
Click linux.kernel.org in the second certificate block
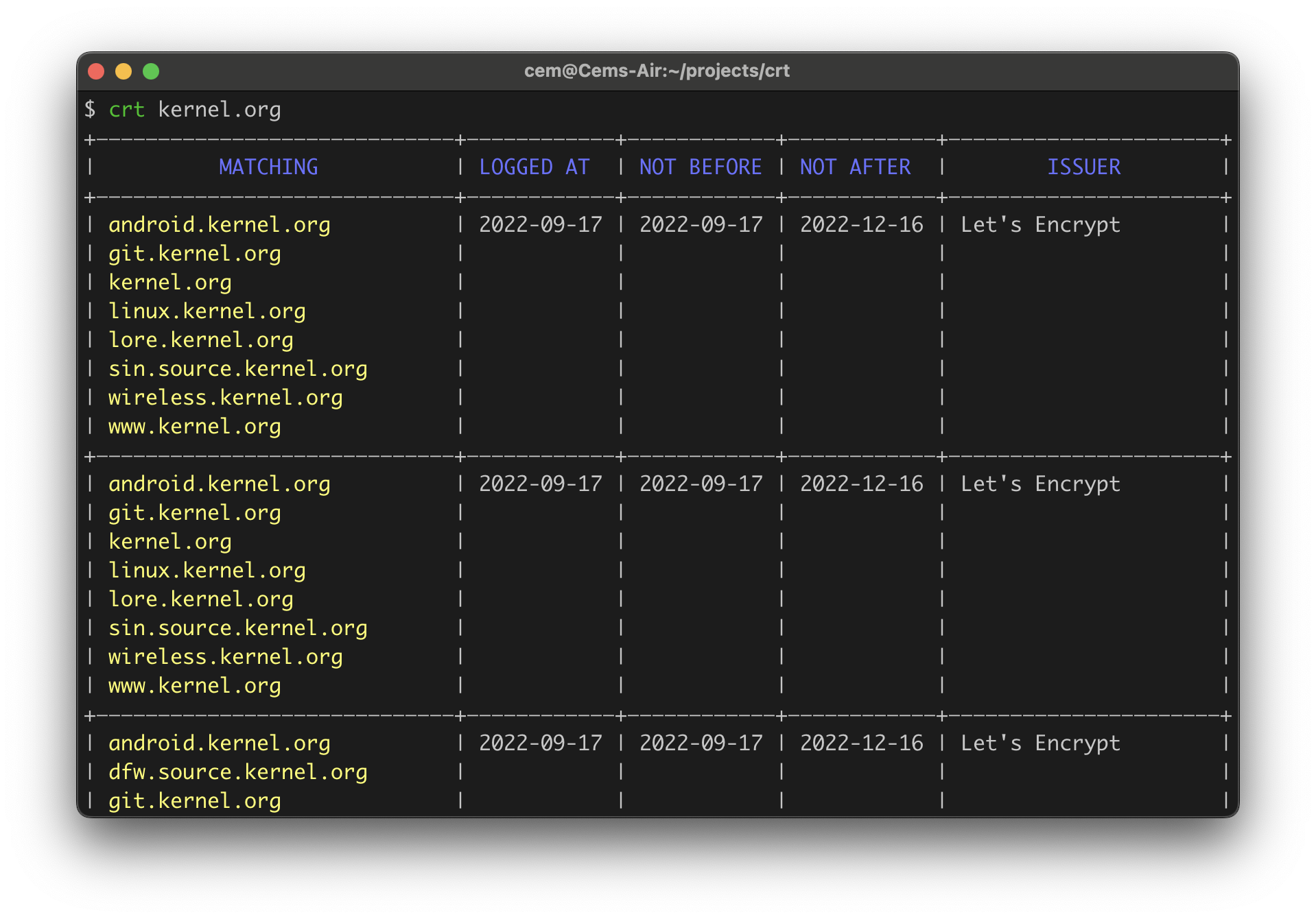(x=207, y=571)
